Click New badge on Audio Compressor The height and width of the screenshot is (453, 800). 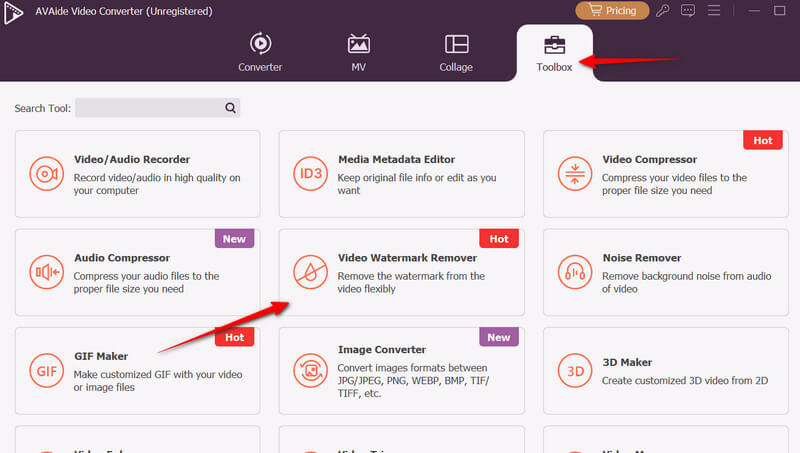click(234, 238)
